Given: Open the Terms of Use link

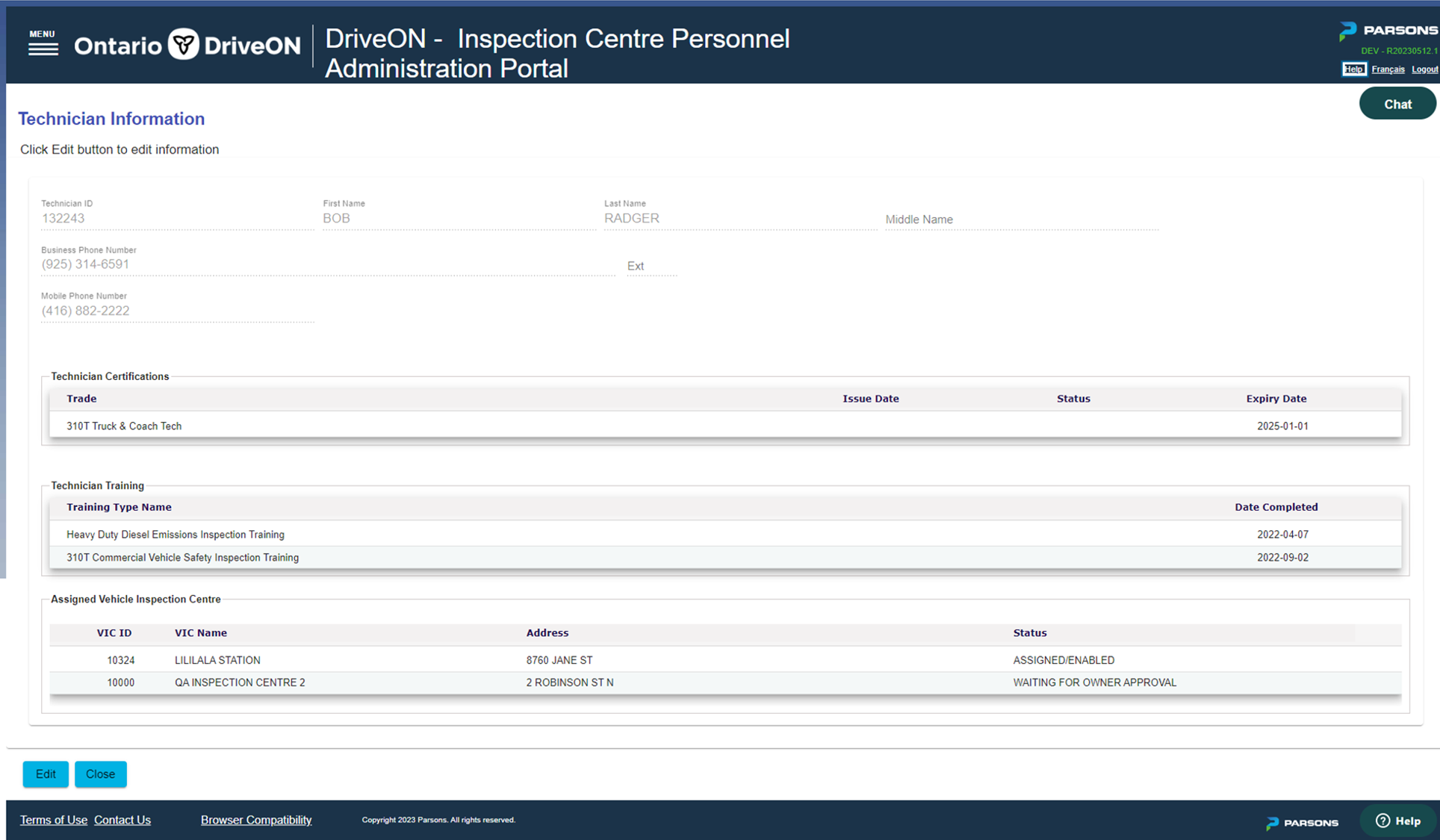Looking at the screenshot, I should point(53,820).
